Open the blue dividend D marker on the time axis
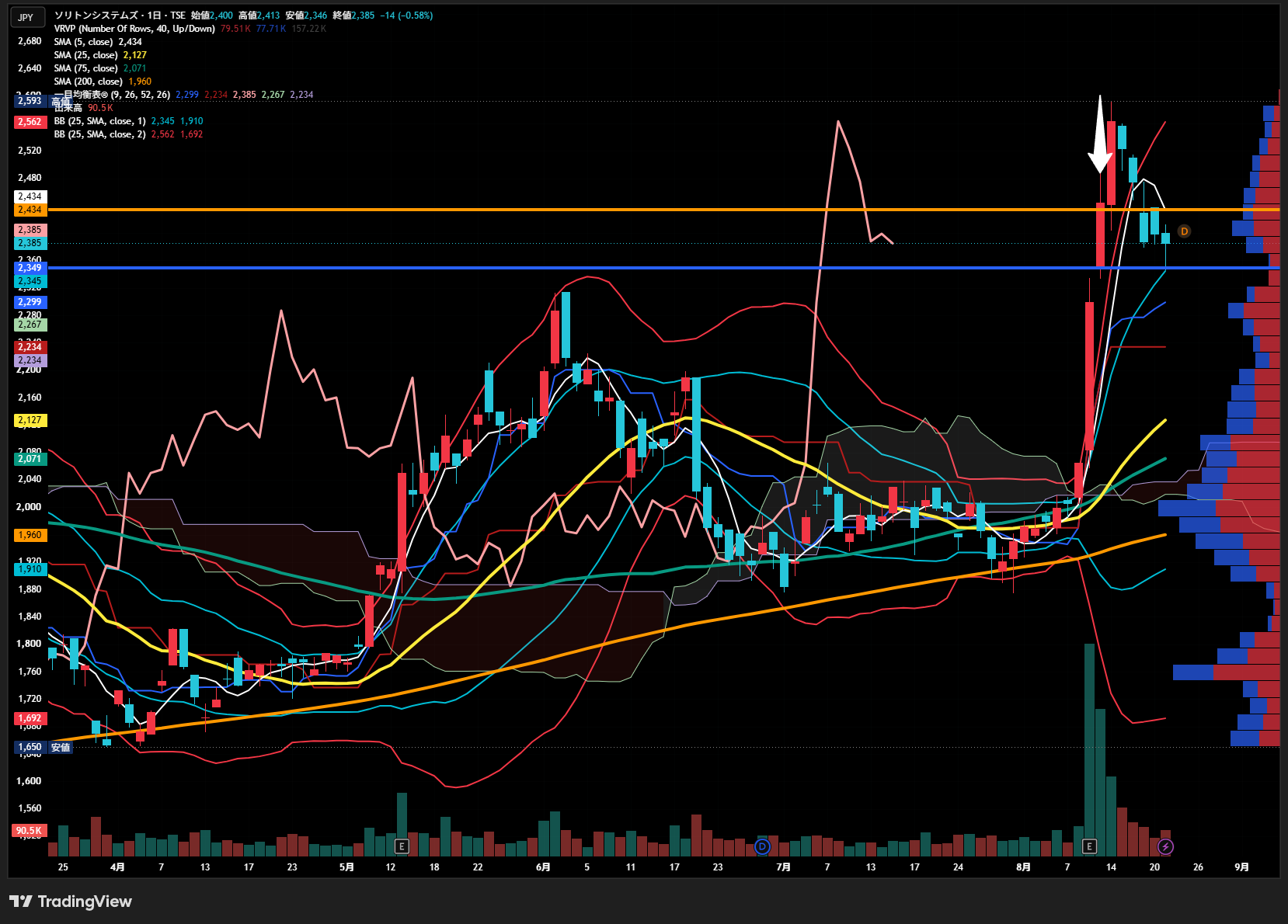Viewport: 1288px width, 924px height. point(762,846)
